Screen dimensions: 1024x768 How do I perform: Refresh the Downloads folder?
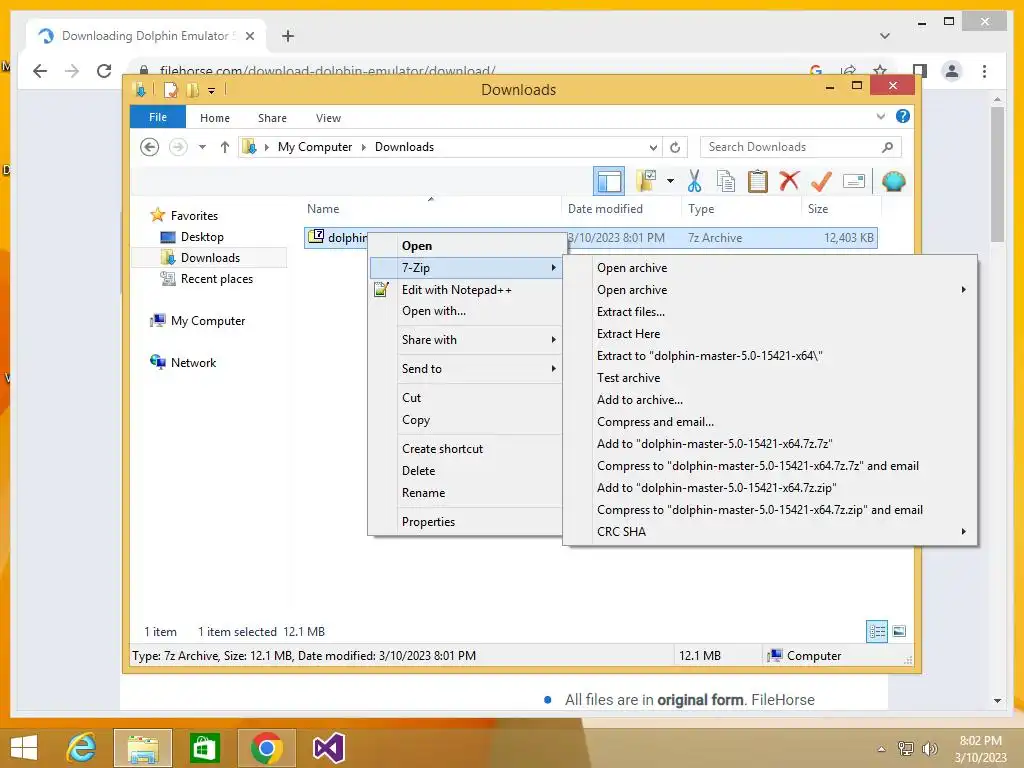tap(675, 147)
